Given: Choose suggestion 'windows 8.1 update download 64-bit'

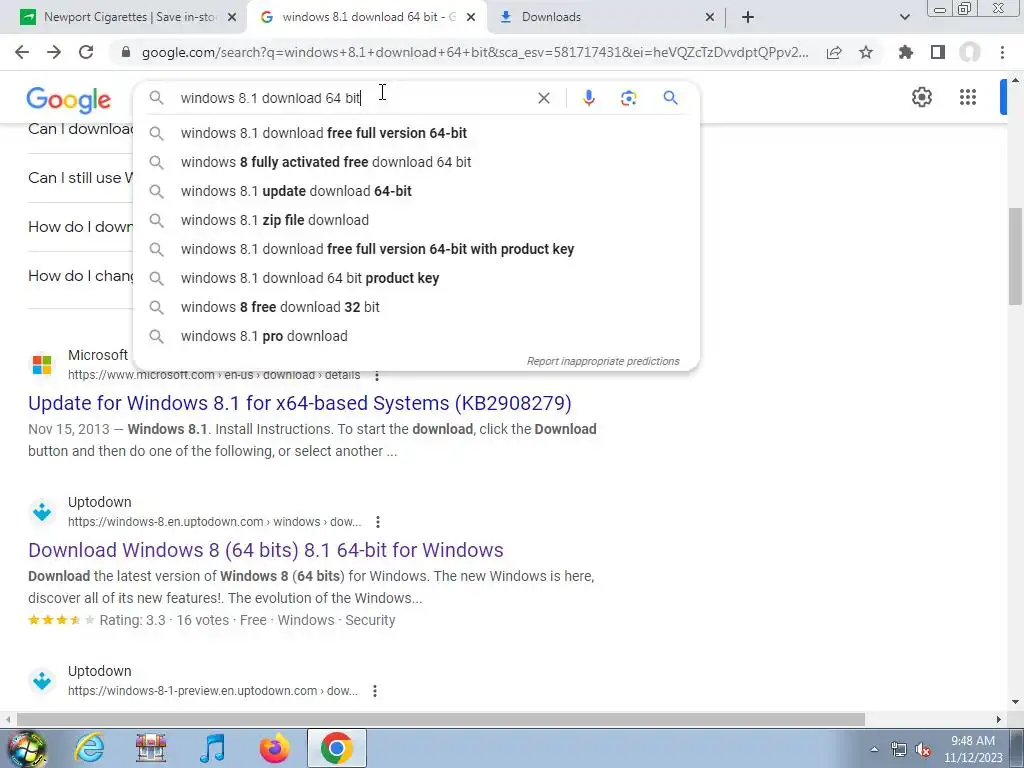Looking at the screenshot, I should coord(416,191).
